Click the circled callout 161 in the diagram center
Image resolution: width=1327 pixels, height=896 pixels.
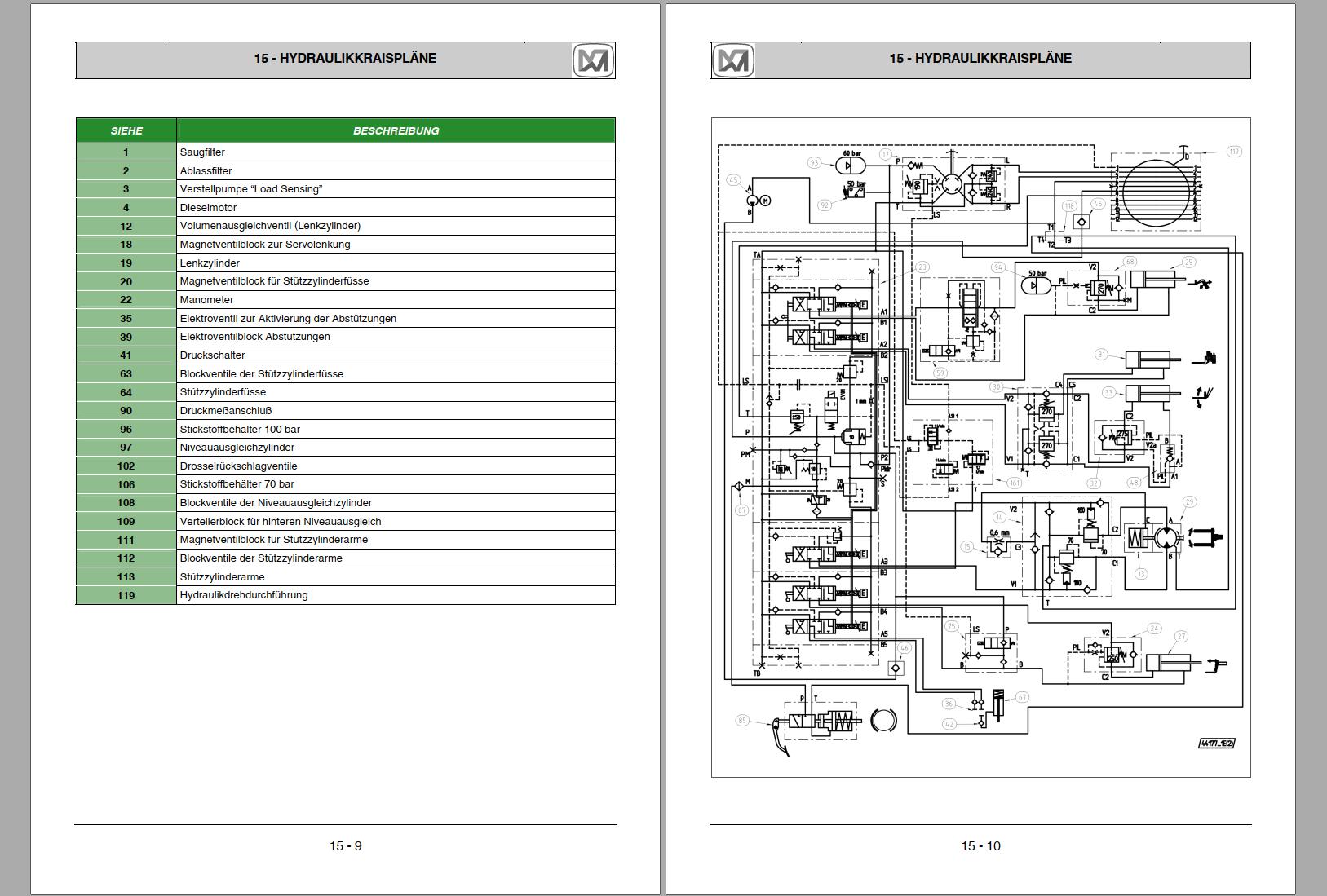1014,483
